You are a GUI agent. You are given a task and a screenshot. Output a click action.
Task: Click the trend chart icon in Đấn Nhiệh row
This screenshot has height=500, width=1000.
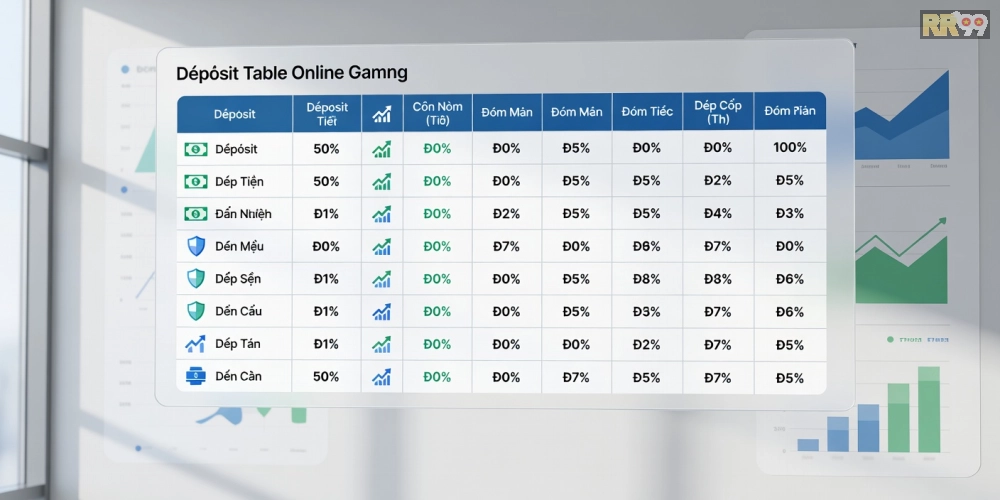click(x=381, y=214)
